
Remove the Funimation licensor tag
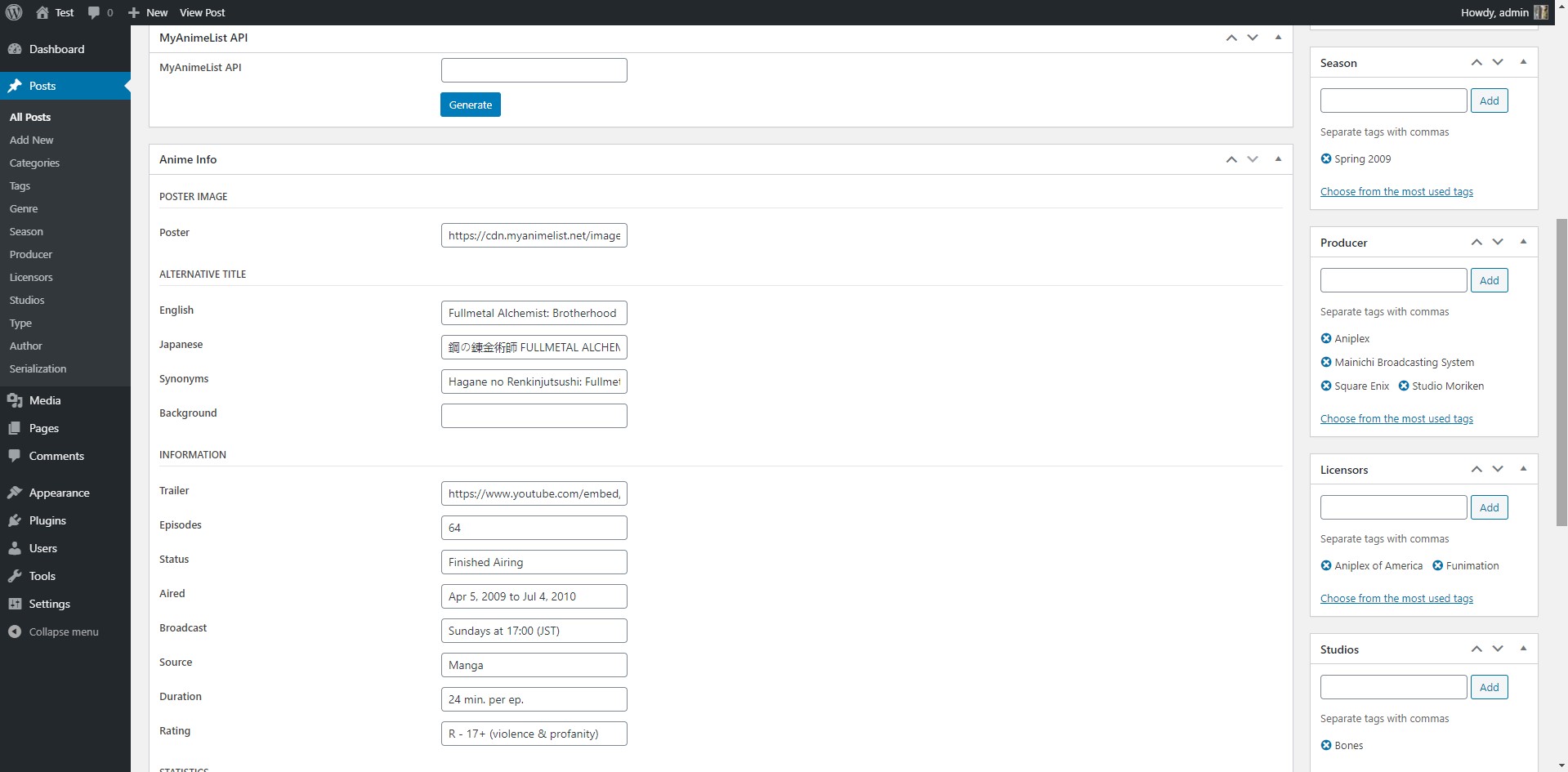tap(1437, 565)
